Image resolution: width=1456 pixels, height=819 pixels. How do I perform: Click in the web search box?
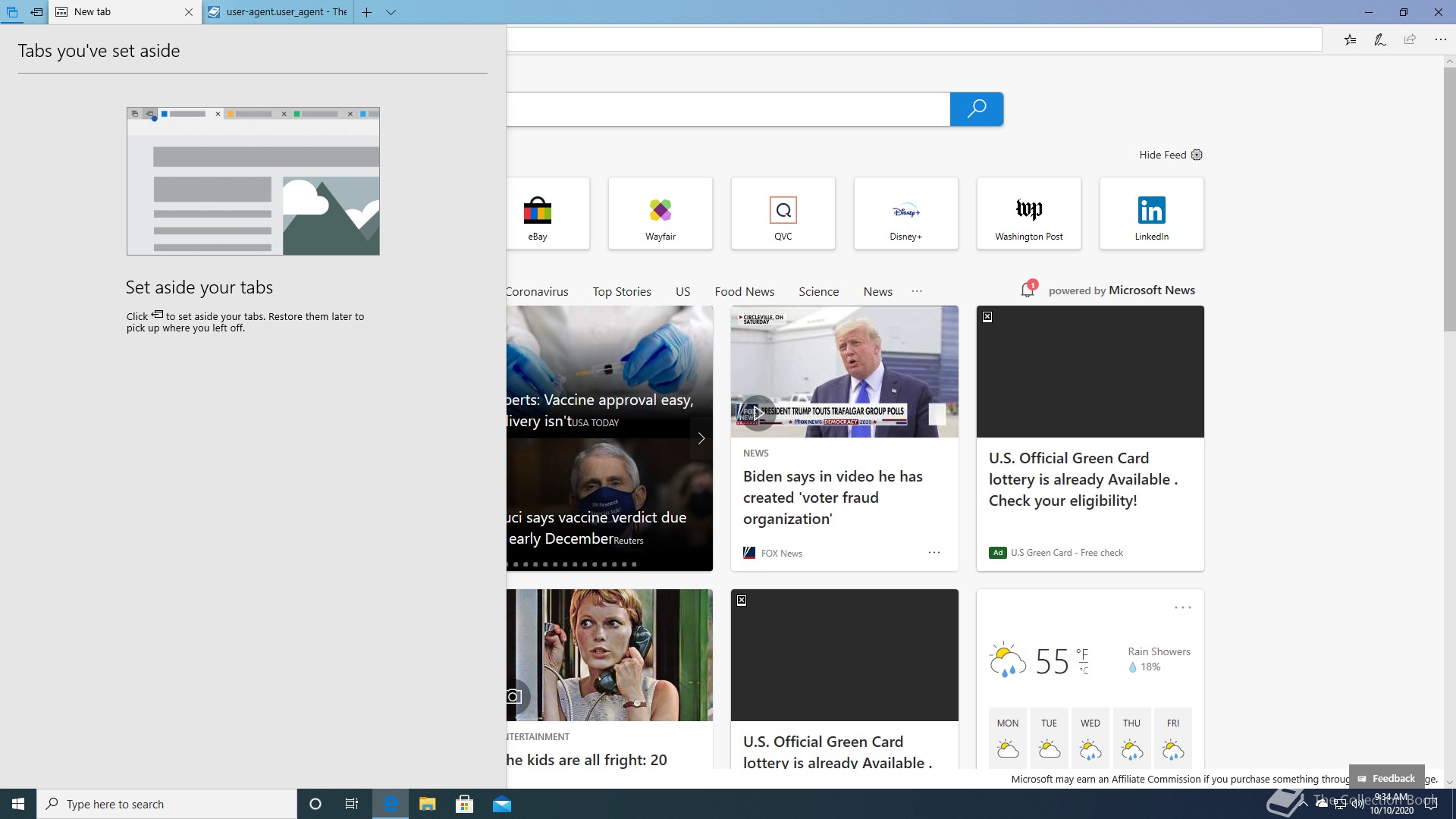pos(728,109)
